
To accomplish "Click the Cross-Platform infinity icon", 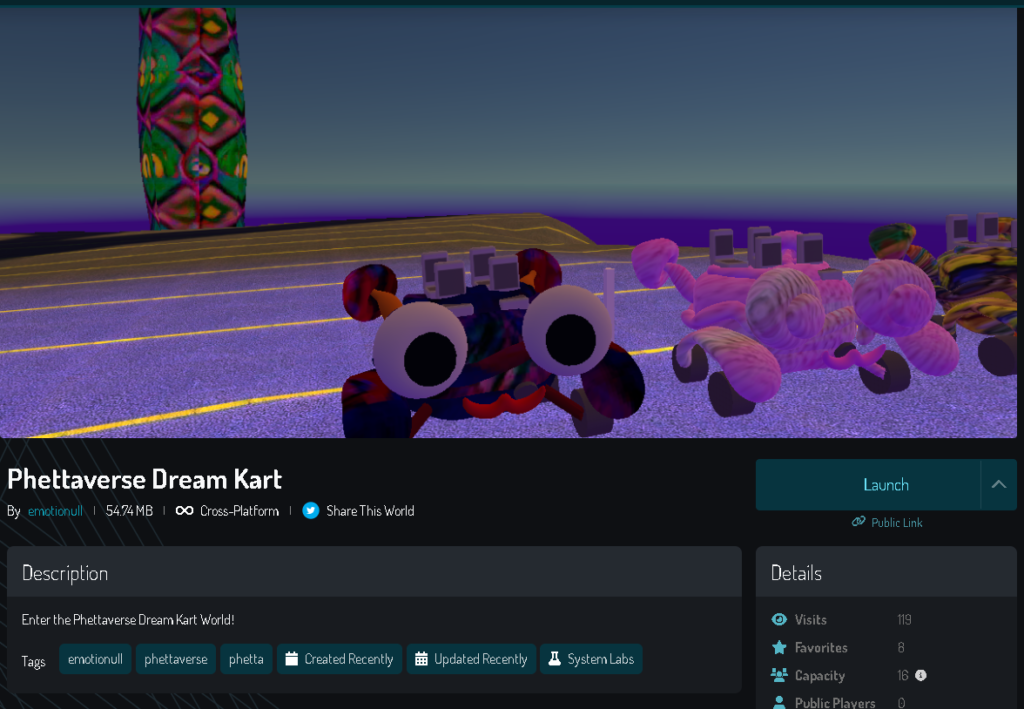I will (x=184, y=511).
